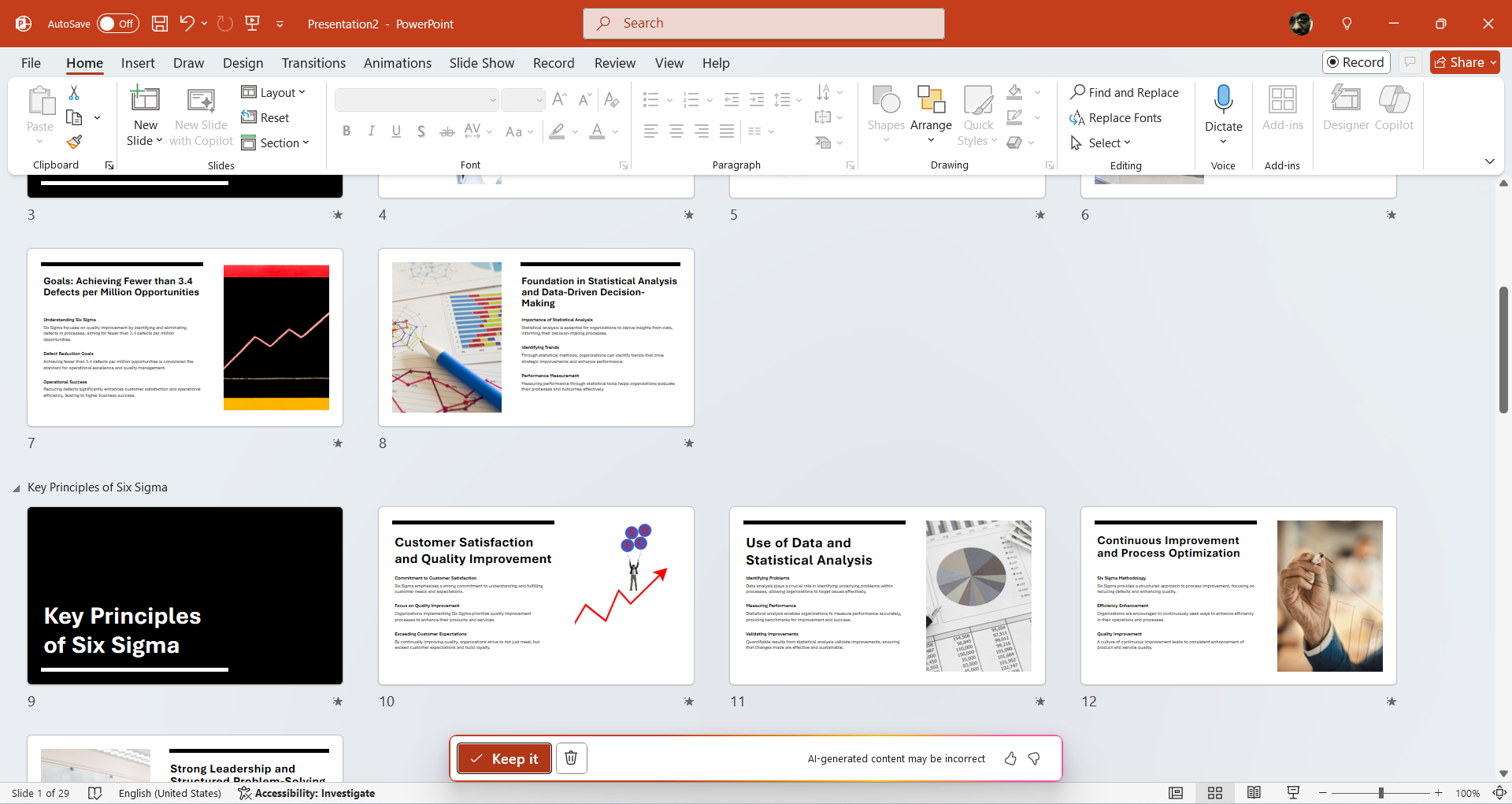This screenshot has width=1512, height=804.
Task: Start Slide Show from status bar icon
Action: pos(1293,793)
